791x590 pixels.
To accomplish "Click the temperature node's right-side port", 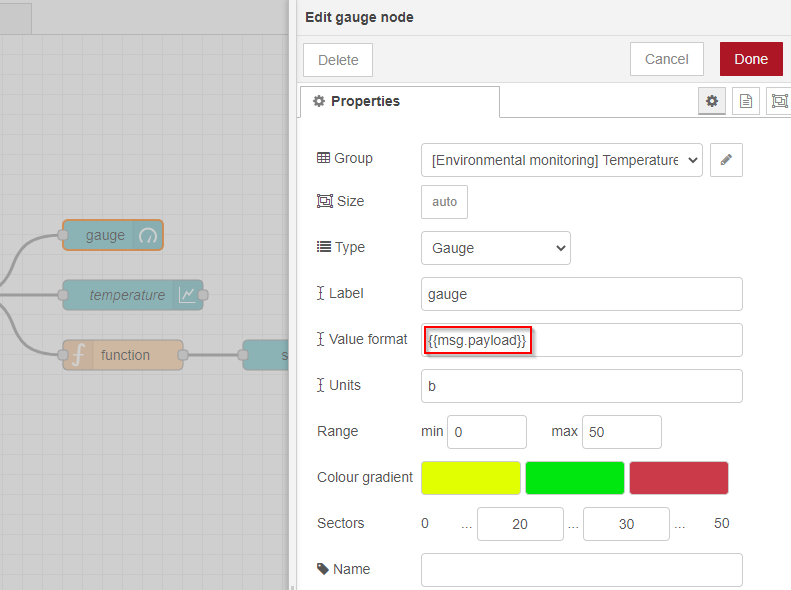I will [x=203, y=295].
